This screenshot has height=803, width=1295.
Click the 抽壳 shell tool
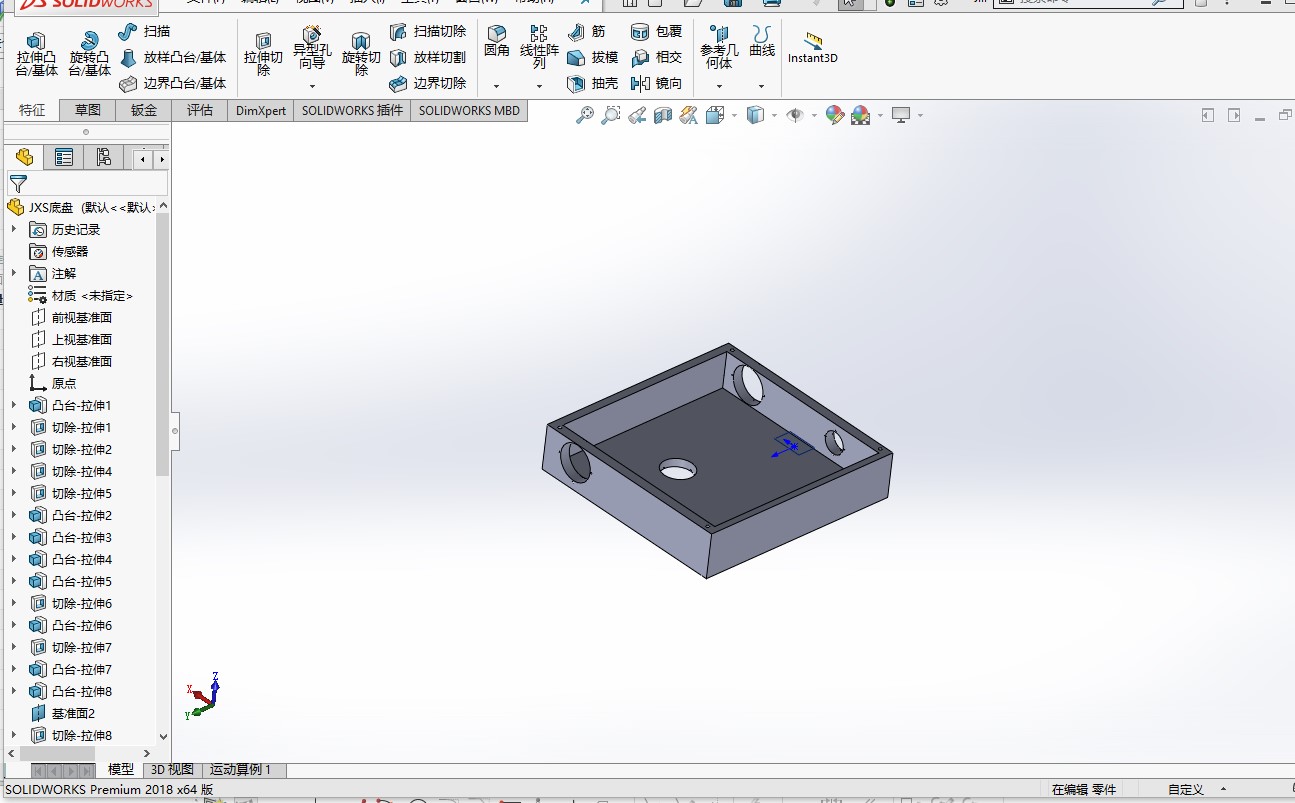(x=593, y=84)
